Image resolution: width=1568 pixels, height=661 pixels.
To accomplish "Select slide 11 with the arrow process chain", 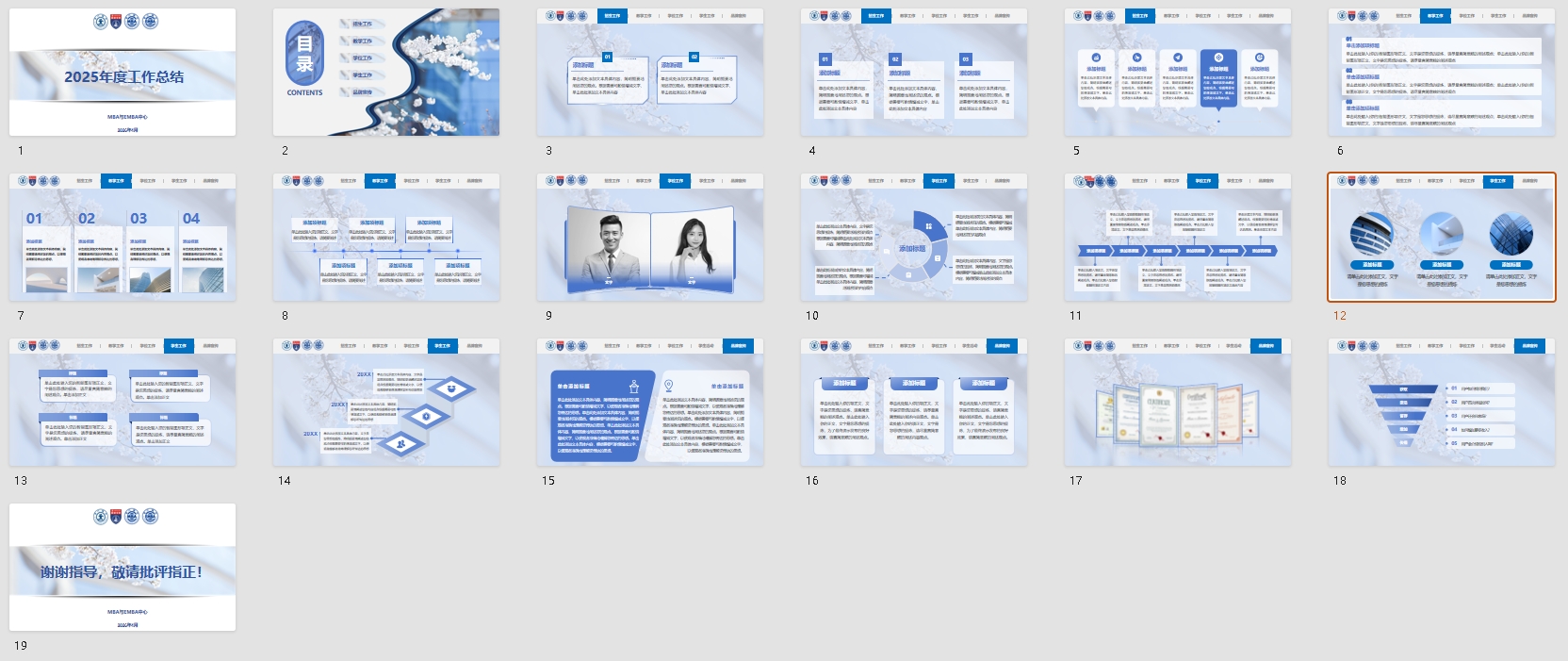I will coord(1178,238).
